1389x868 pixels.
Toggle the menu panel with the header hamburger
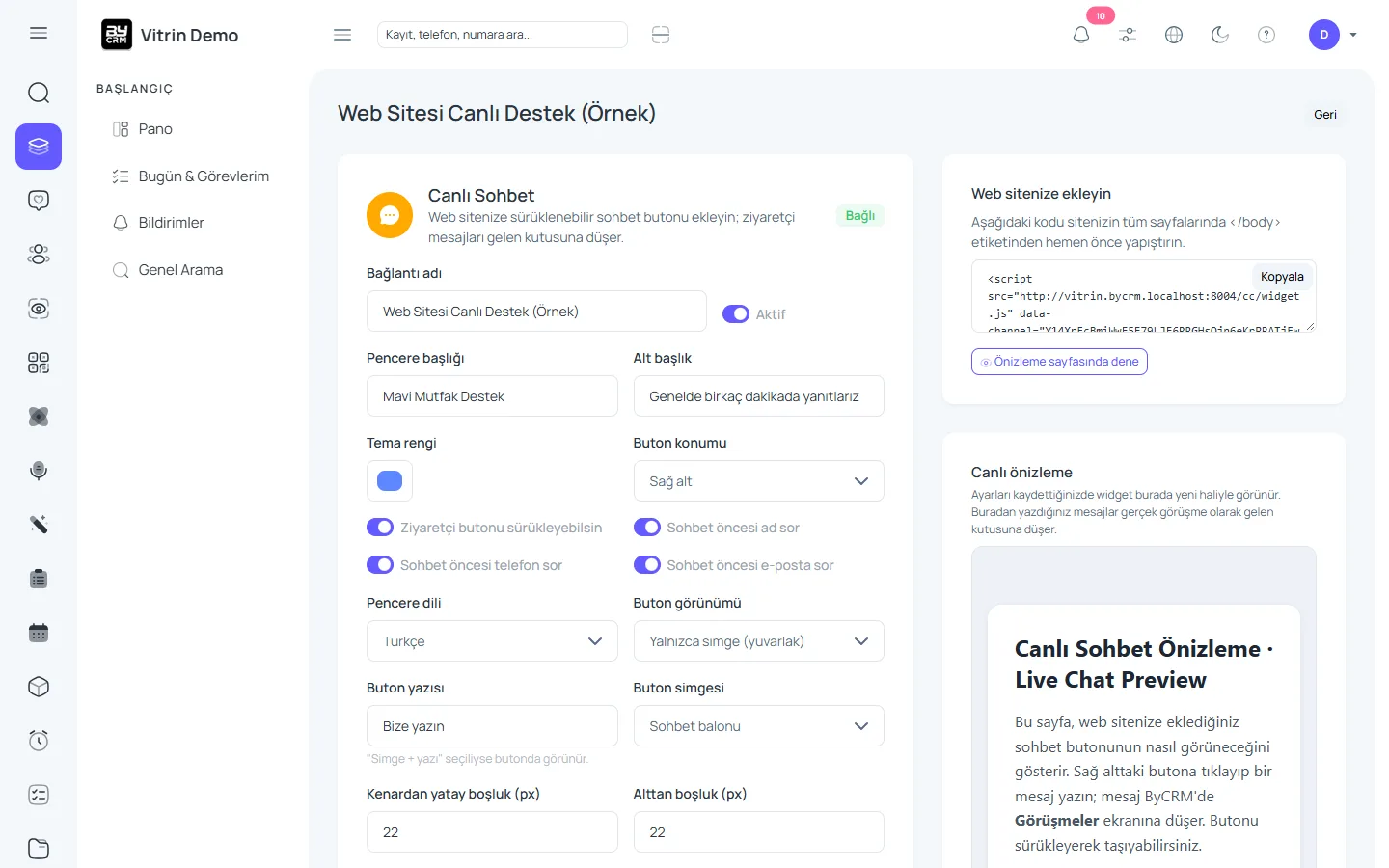click(x=342, y=35)
